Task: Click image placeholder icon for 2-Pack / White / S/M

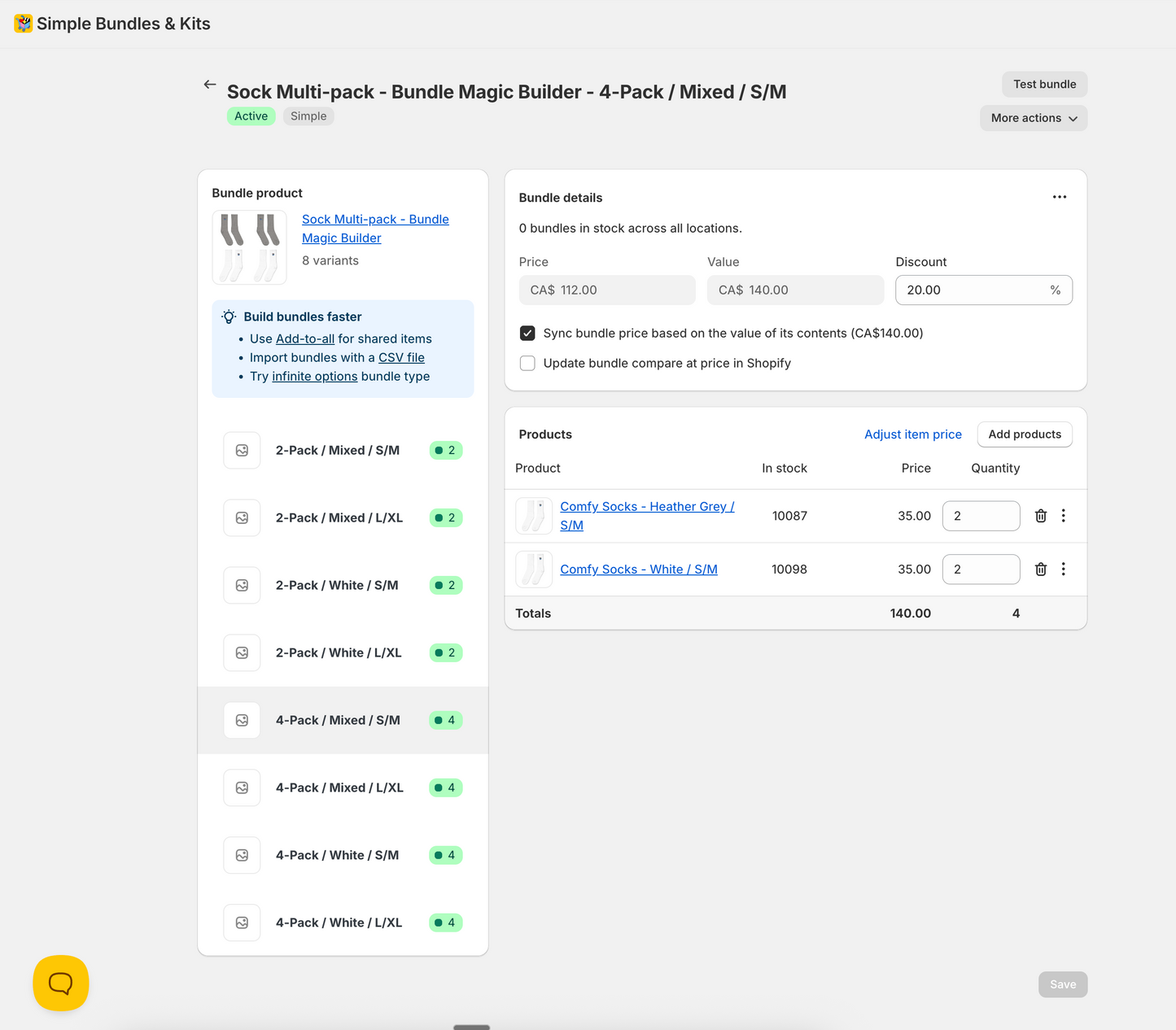Action: pyautogui.click(x=242, y=586)
